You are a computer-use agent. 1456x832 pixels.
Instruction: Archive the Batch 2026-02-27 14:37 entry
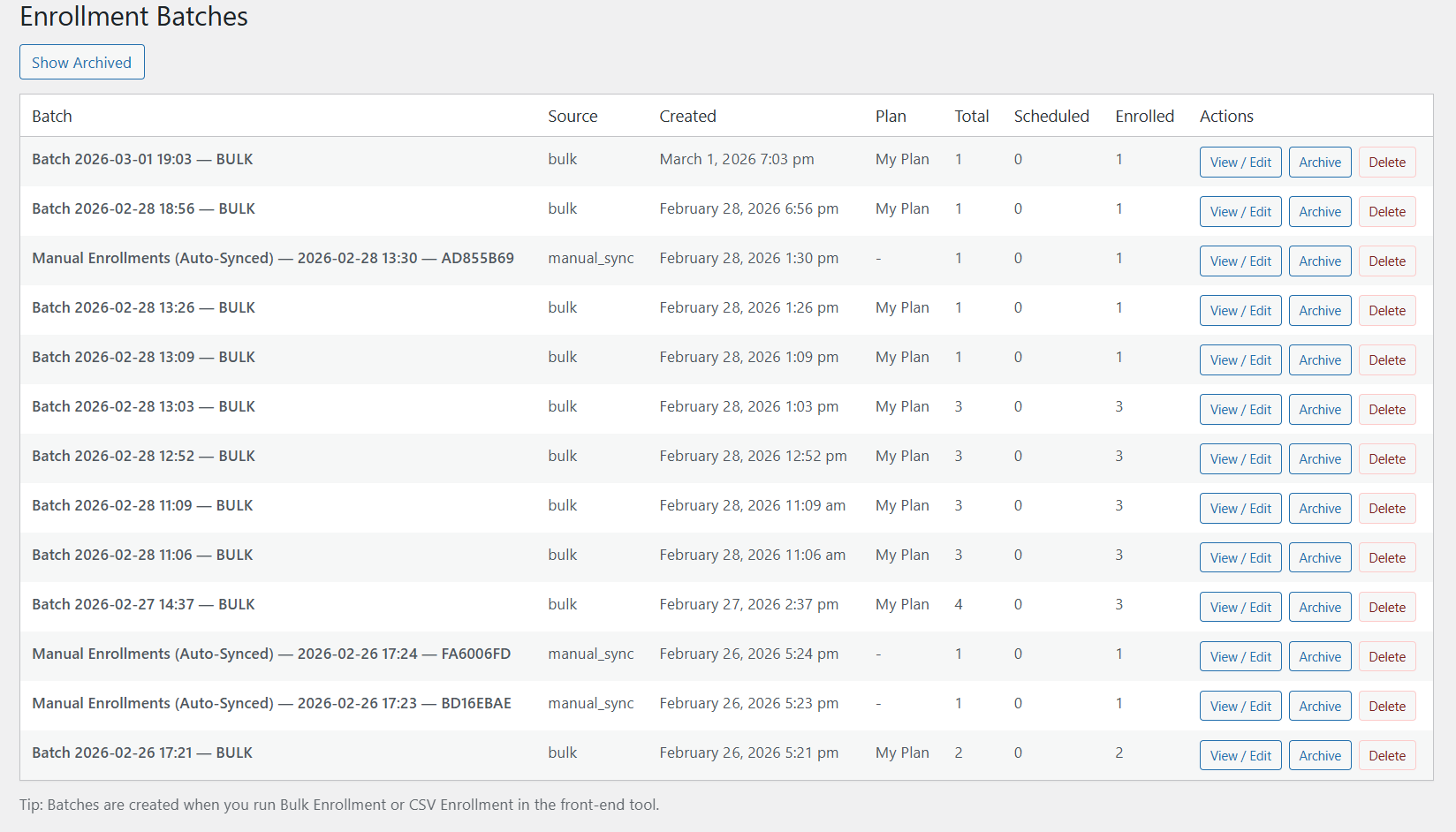point(1320,607)
